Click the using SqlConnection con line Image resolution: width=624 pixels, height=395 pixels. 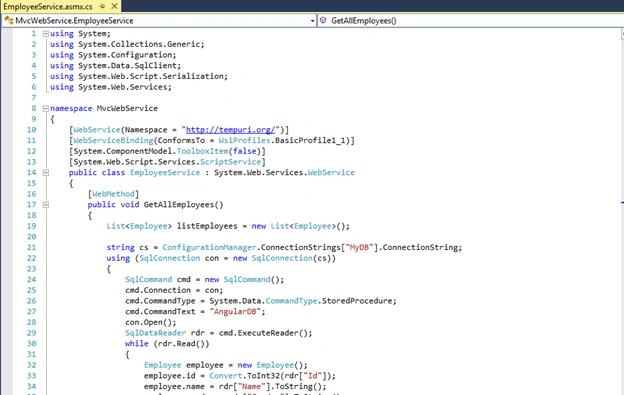[x=221, y=258]
